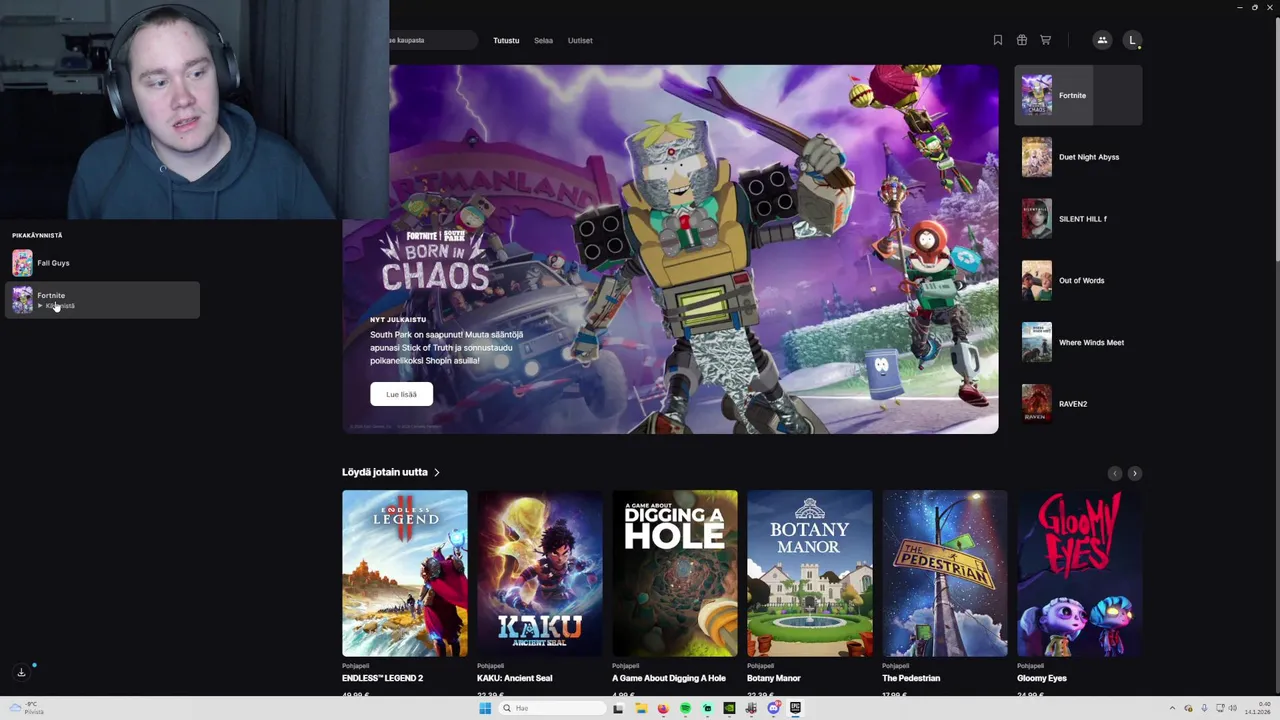
Task: Select RAVEN2 in featured list
Action: 1078,404
